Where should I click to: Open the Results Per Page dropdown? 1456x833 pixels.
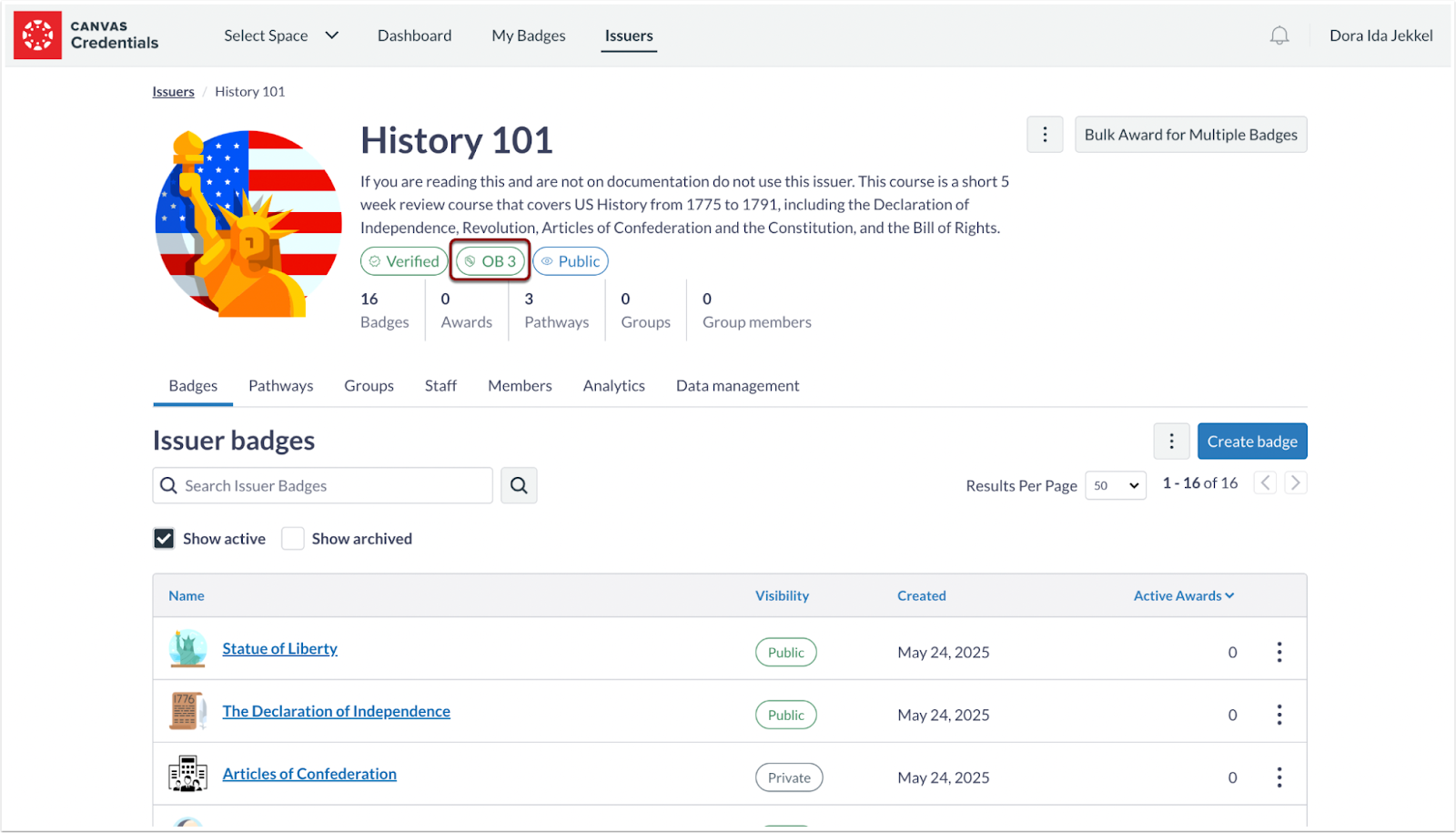[1116, 486]
